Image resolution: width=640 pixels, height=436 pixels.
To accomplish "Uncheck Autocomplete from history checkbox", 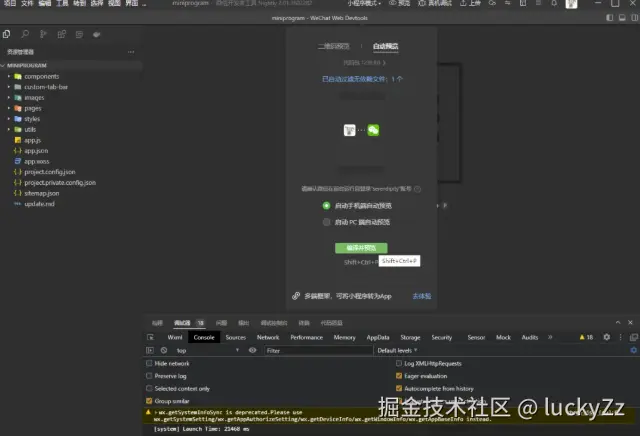I will click(399, 388).
